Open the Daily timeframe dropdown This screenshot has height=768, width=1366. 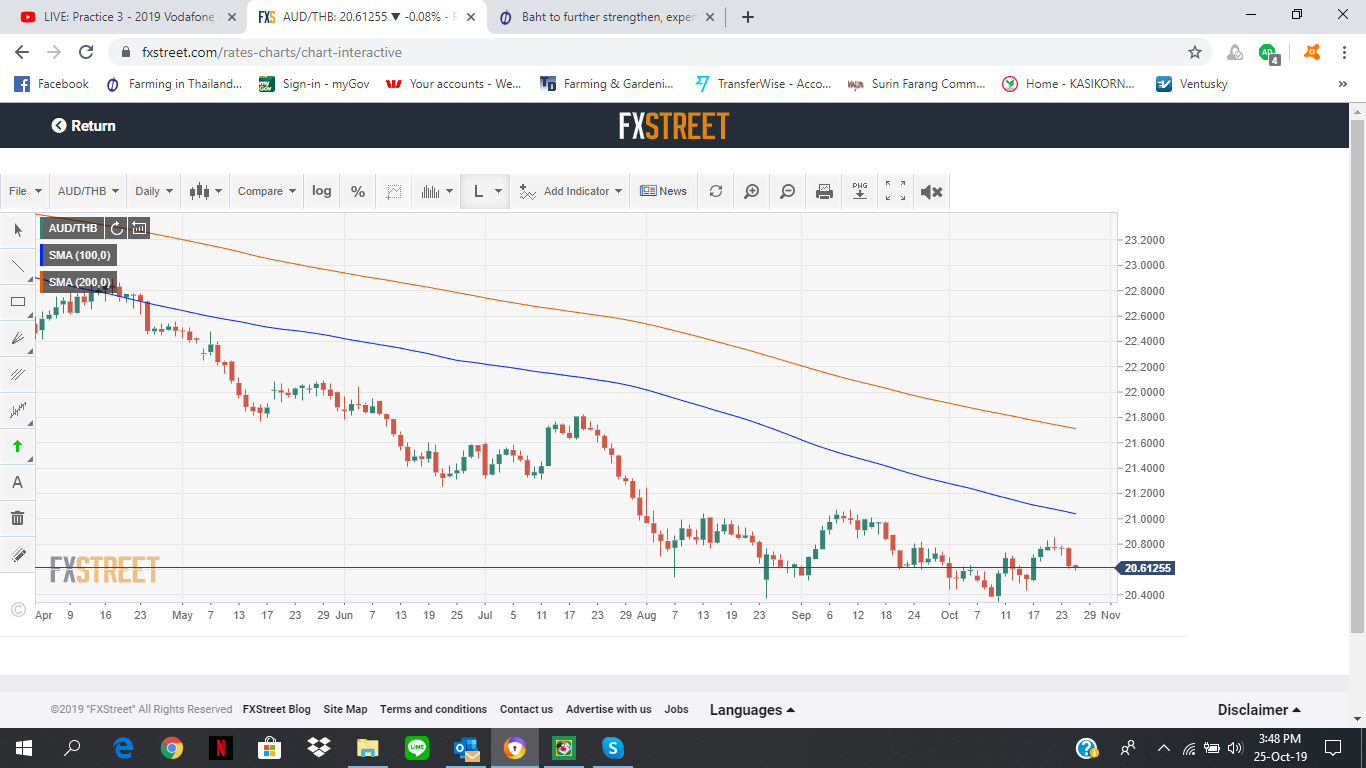pos(154,191)
